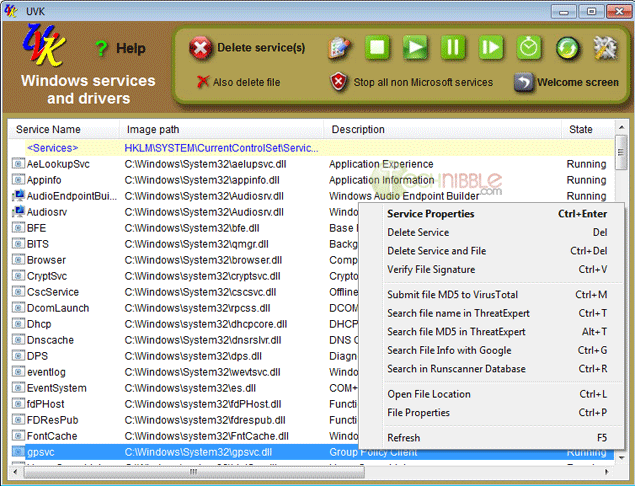This screenshot has width=635, height=486.
Task: Click Stop all non Microsoft services text
Action: (x=423, y=82)
